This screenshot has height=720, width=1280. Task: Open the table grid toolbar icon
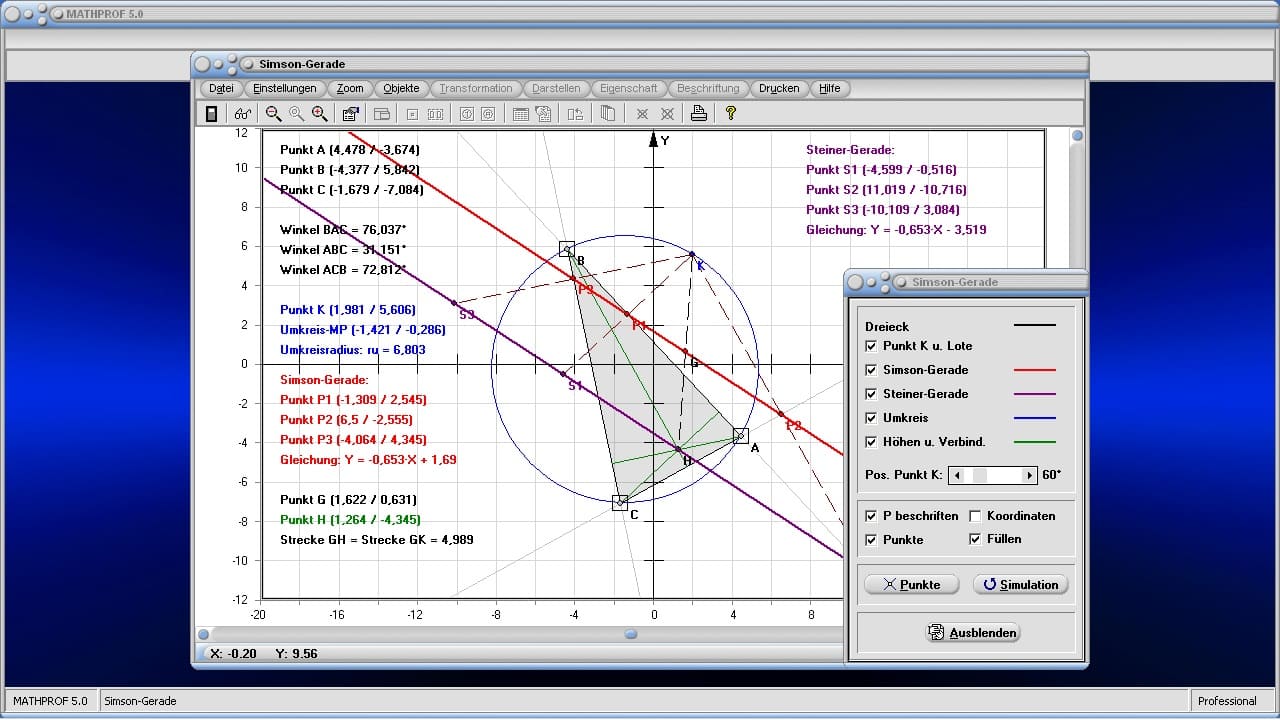pyautogui.click(x=521, y=114)
